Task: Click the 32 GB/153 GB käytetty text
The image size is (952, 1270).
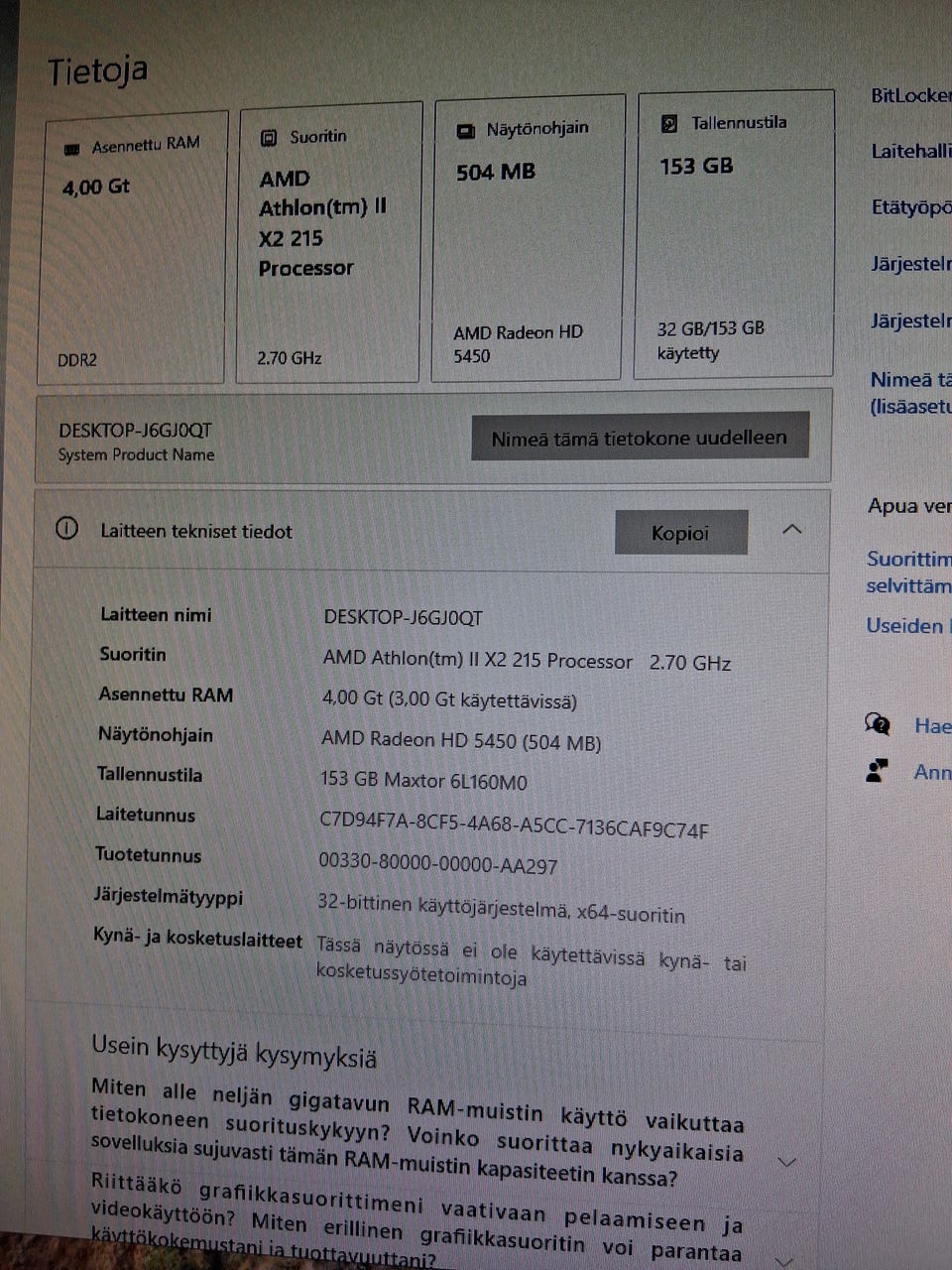Action: 710,340
